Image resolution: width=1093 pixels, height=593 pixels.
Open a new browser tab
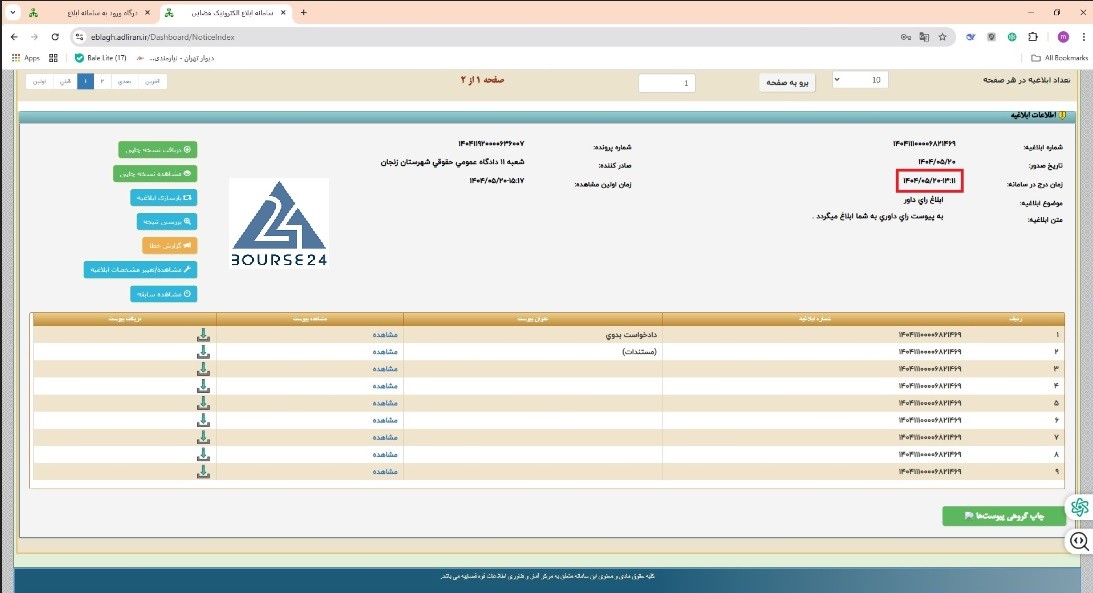tap(303, 13)
